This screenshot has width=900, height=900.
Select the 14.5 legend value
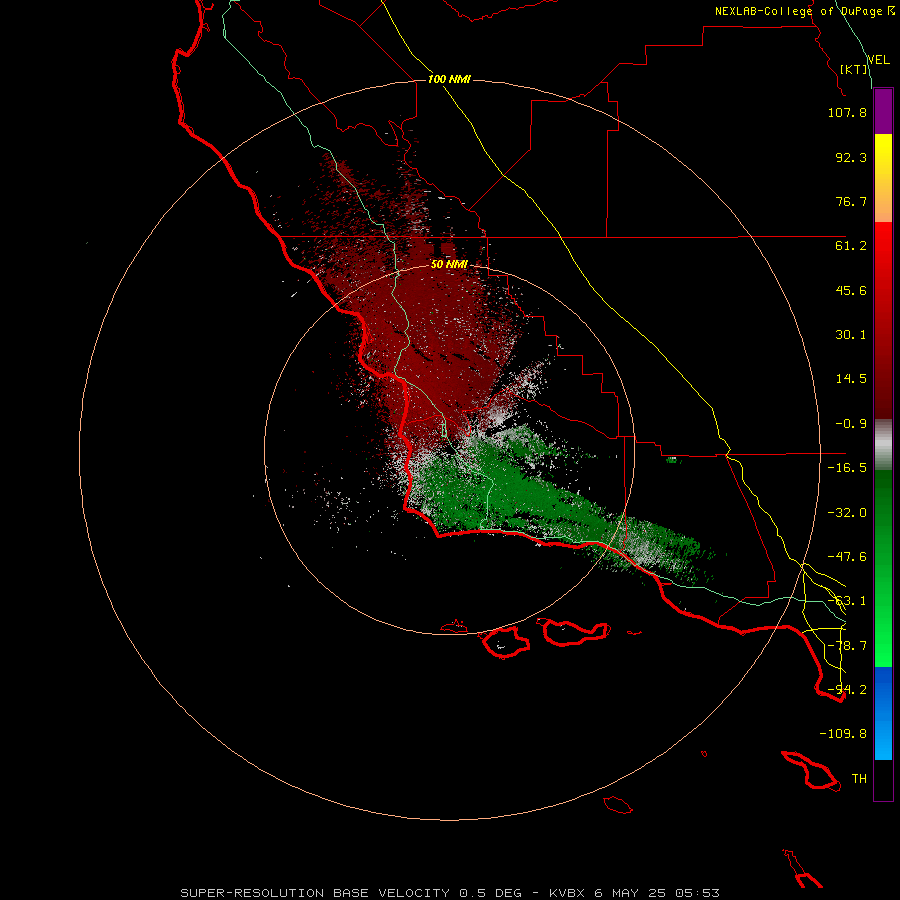pyautogui.click(x=851, y=379)
